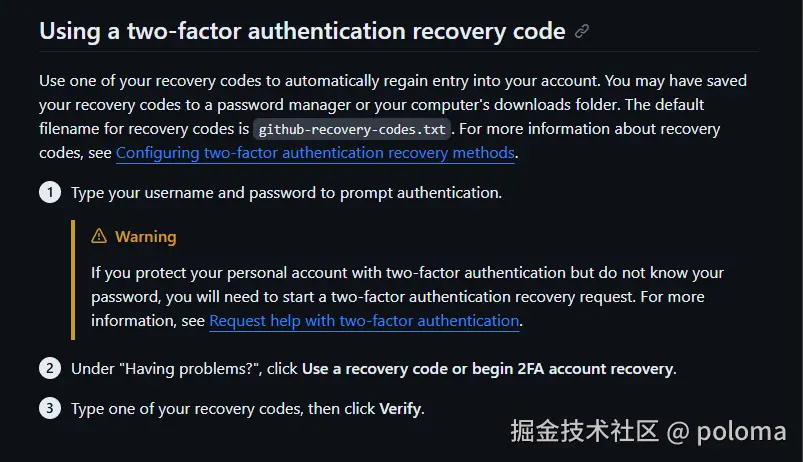Viewport: 803px width, 462px height.
Task: Click the paragraph starting "Use one of your recovery codes"
Action: tap(393, 117)
